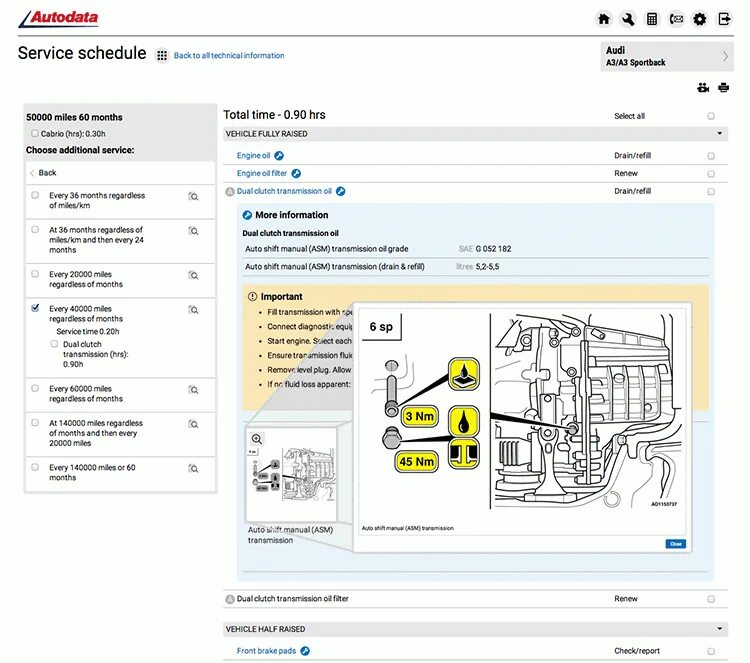Check At 36 months then every 24 months
Screen dimensions: 750x663
(x=35, y=229)
